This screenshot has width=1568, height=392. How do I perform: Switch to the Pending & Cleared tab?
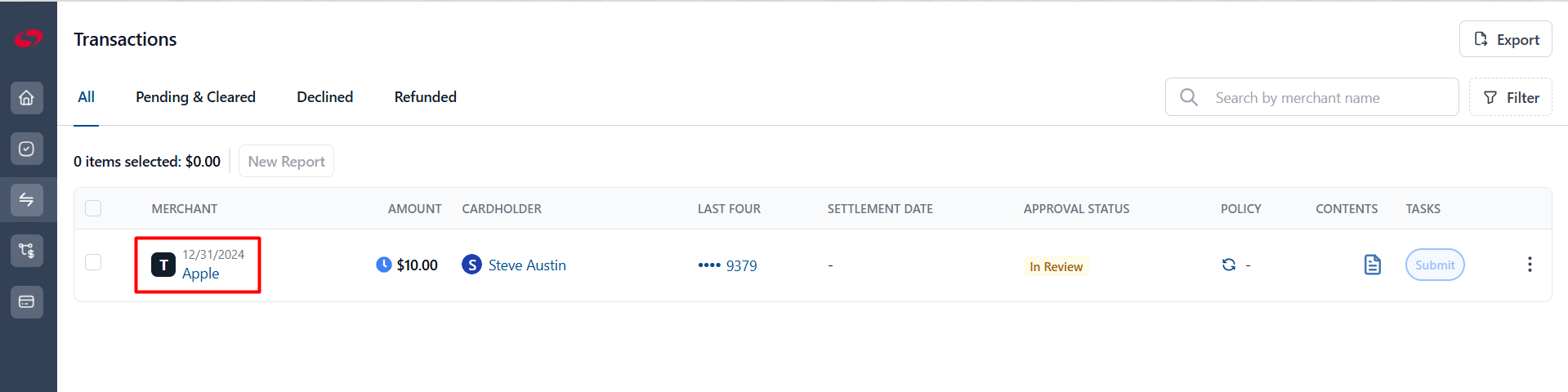click(195, 97)
